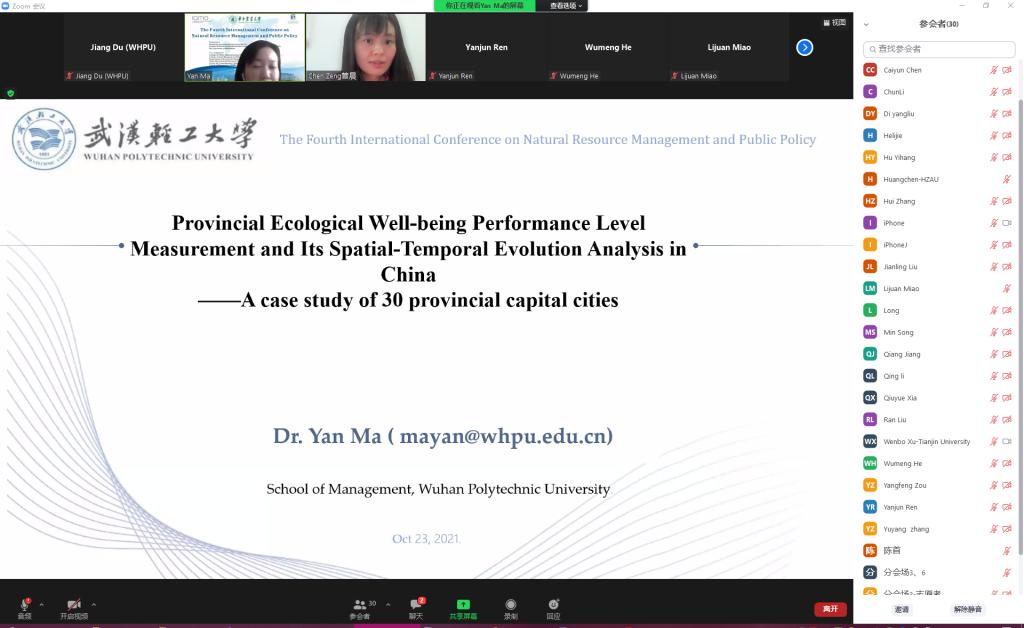The height and width of the screenshot is (628, 1024).
Task: Click the green encryption shield icon
Action: click(11, 93)
